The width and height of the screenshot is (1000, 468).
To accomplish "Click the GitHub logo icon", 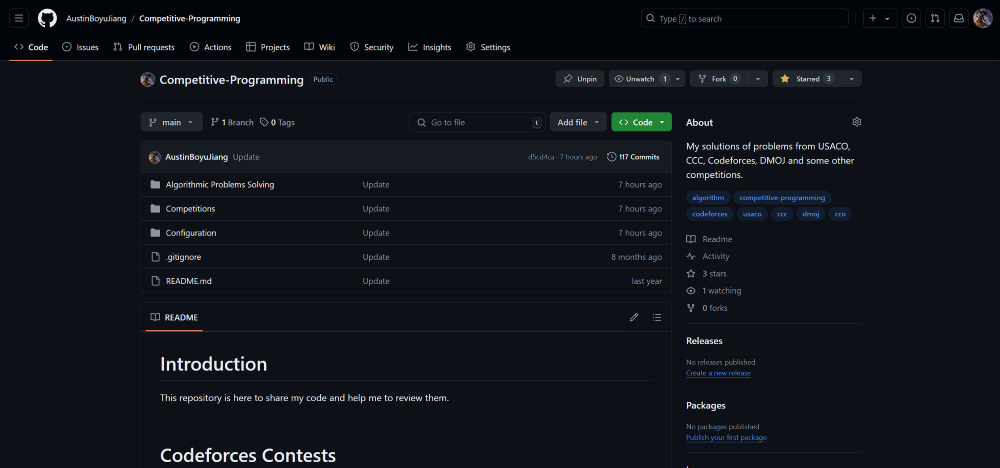I will point(47,18).
